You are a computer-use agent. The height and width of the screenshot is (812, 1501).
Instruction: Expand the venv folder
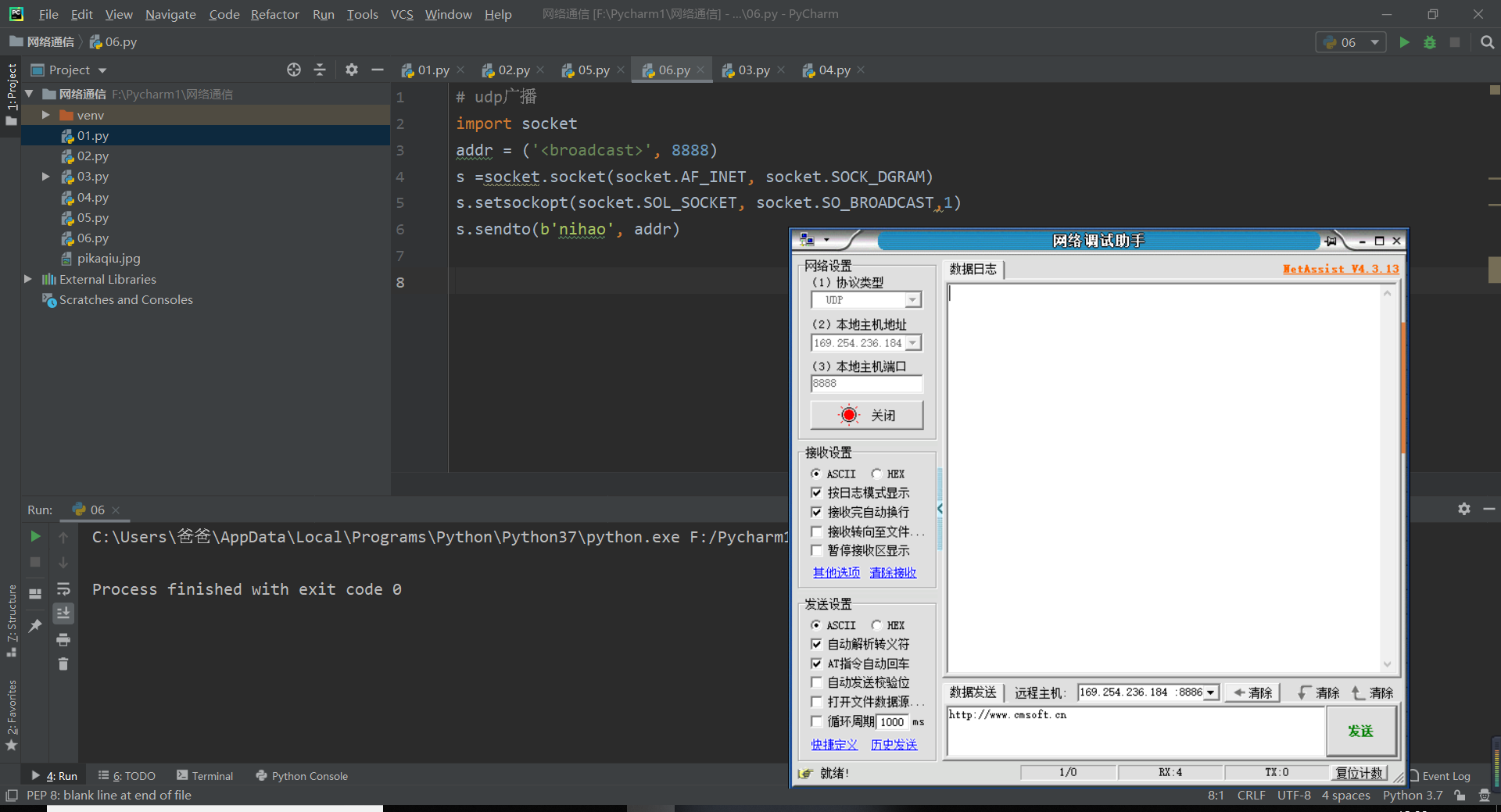click(45, 115)
